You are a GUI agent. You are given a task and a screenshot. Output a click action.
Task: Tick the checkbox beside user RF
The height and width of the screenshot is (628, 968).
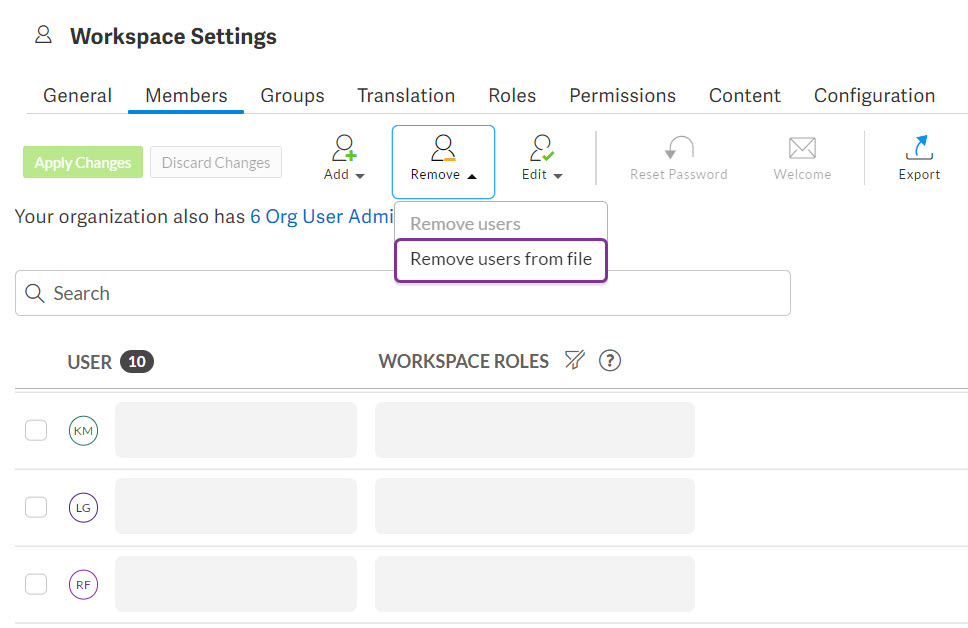(x=36, y=584)
